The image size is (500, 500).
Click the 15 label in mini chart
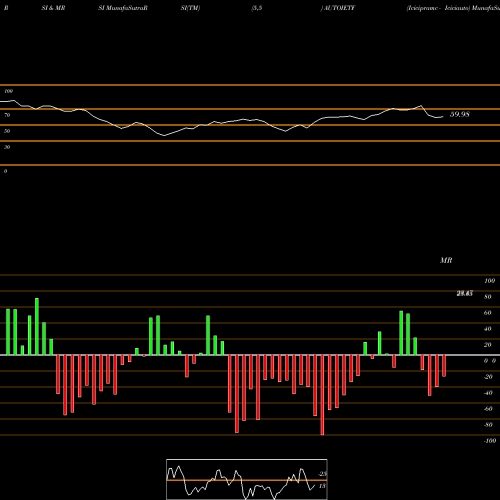[322, 486]
